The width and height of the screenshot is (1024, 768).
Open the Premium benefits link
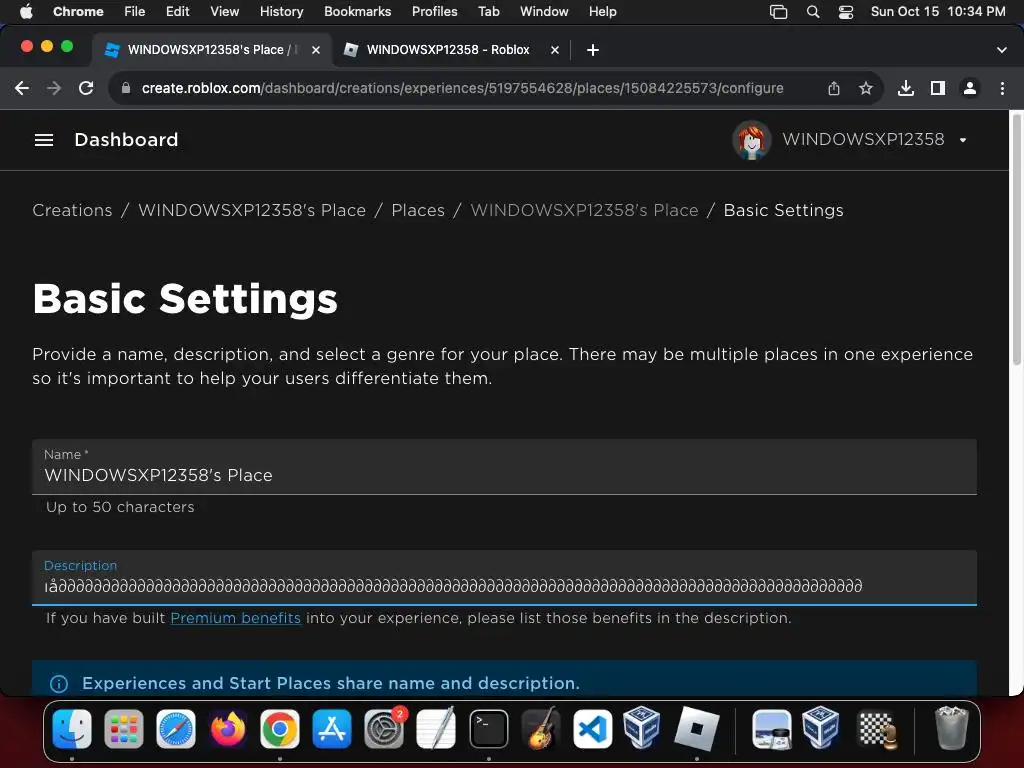pos(235,618)
